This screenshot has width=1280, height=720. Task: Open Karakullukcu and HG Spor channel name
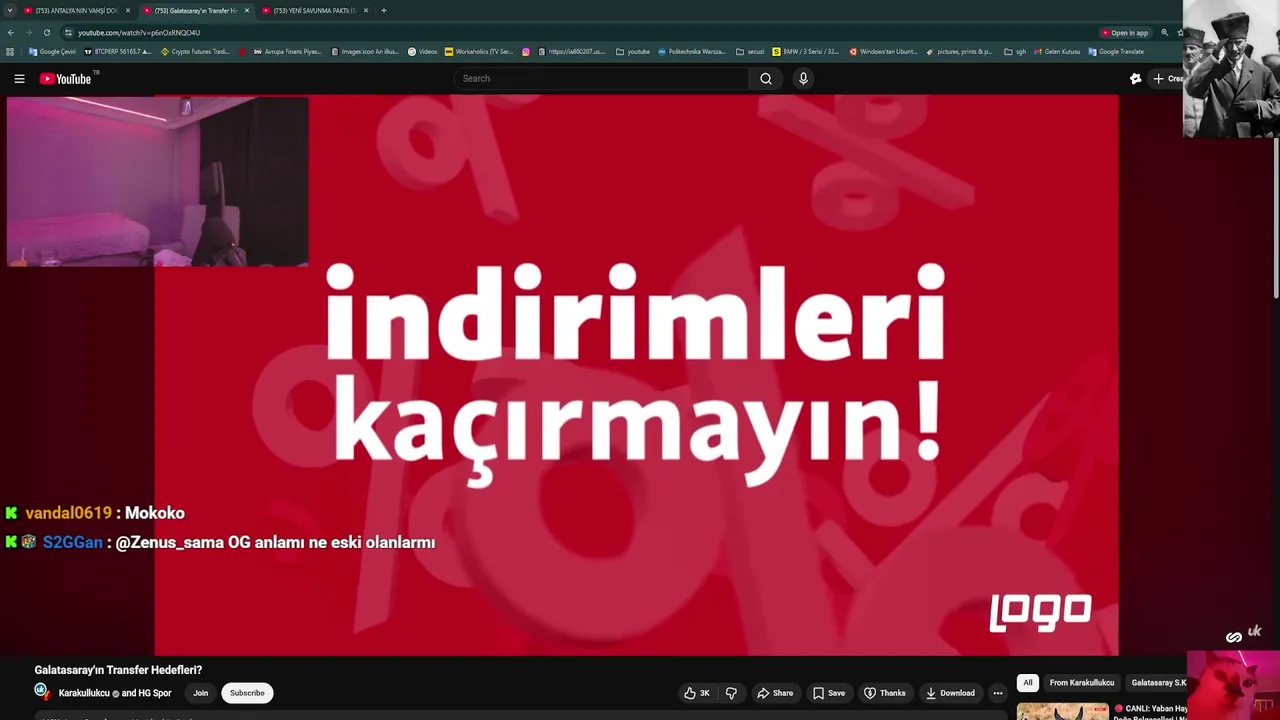(x=115, y=693)
